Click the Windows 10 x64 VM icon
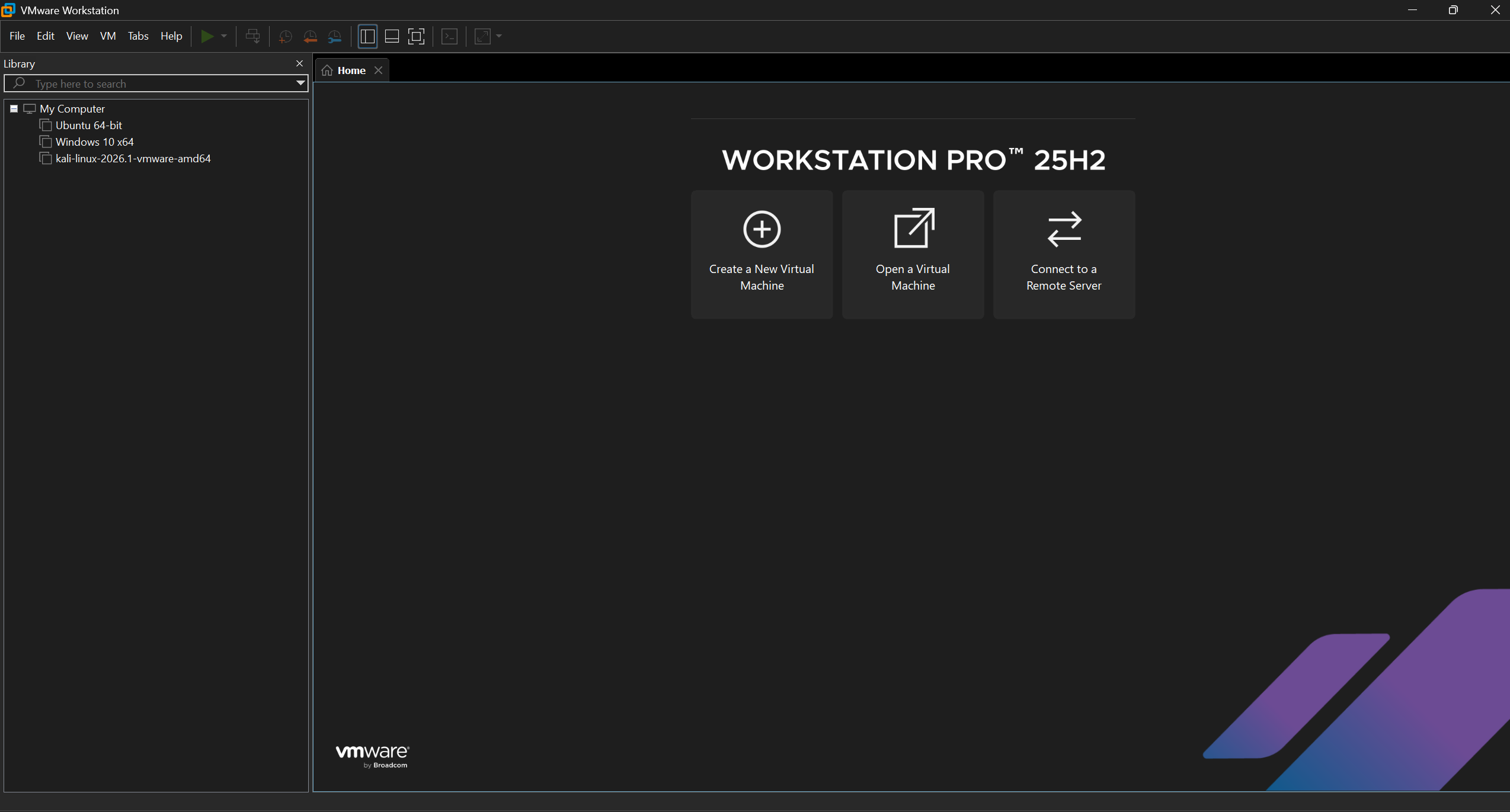Image resolution: width=1510 pixels, height=812 pixels. click(46, 142)
